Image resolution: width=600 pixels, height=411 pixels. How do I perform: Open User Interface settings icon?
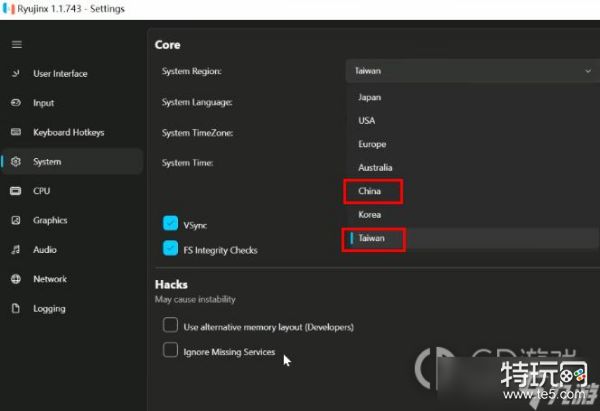pyautogui.click(x=16, y=74)
